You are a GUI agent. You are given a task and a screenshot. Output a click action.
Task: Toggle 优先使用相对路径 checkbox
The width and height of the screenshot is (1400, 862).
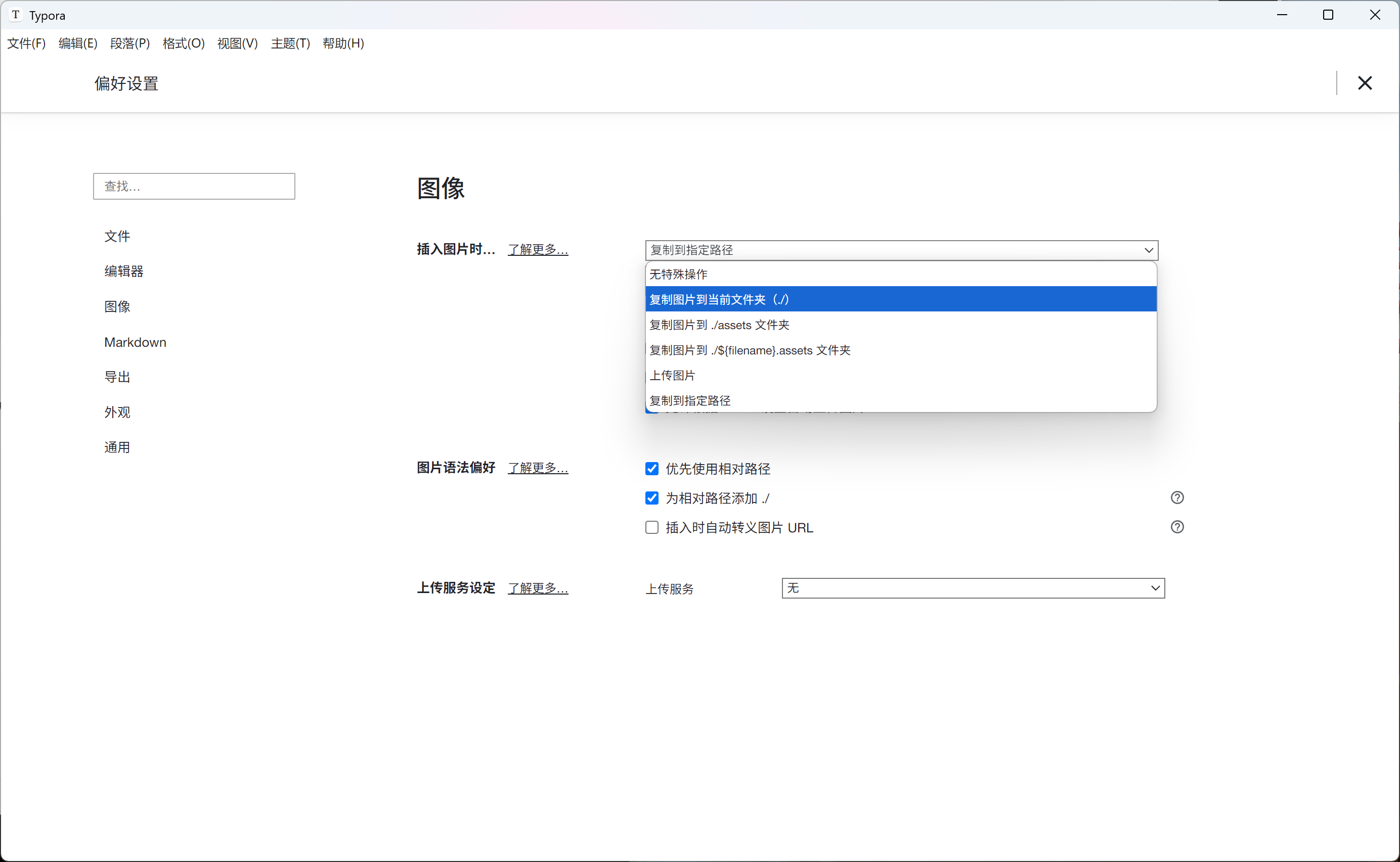click(652, 469)
